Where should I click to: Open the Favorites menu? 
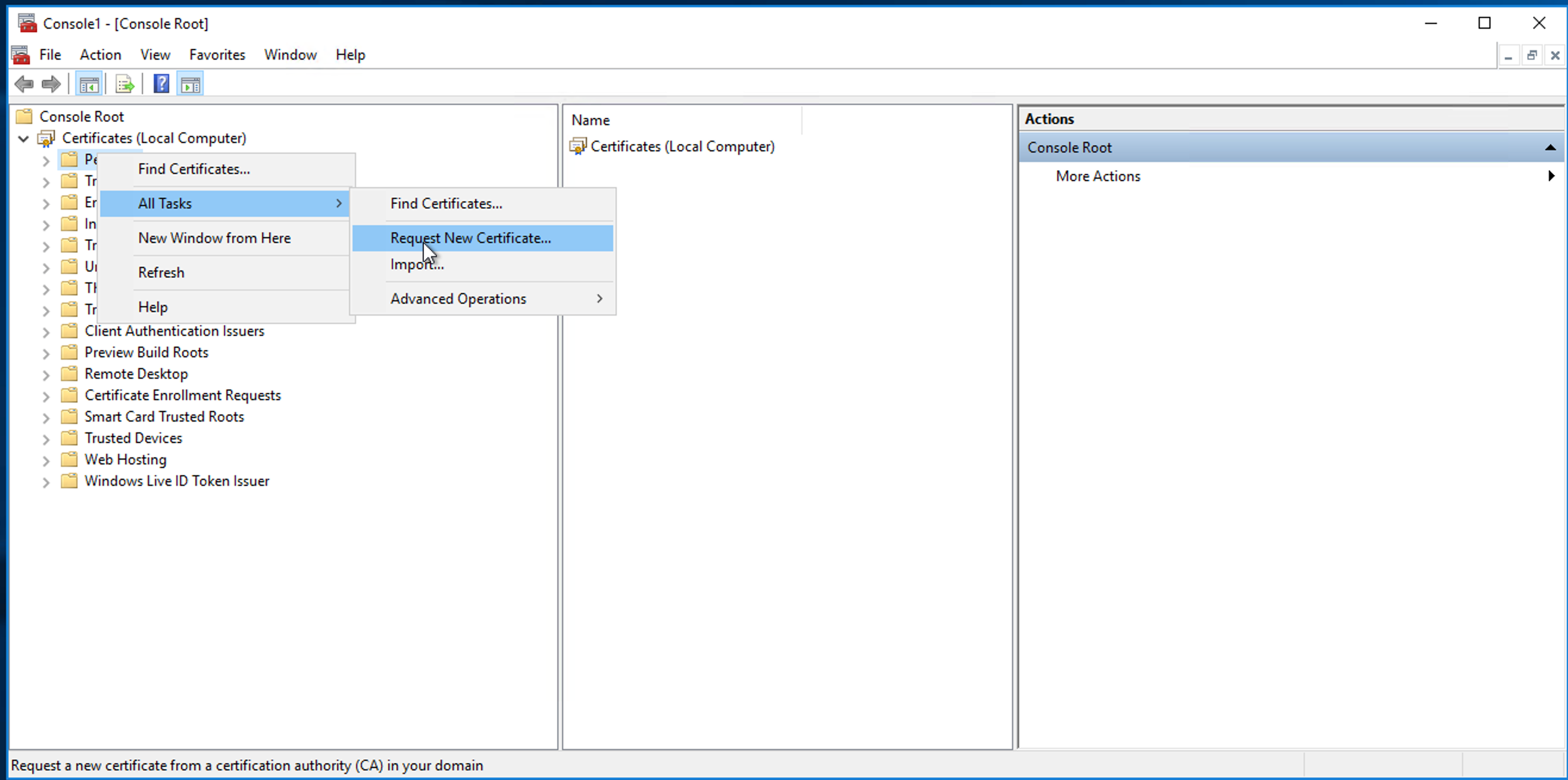217,55
